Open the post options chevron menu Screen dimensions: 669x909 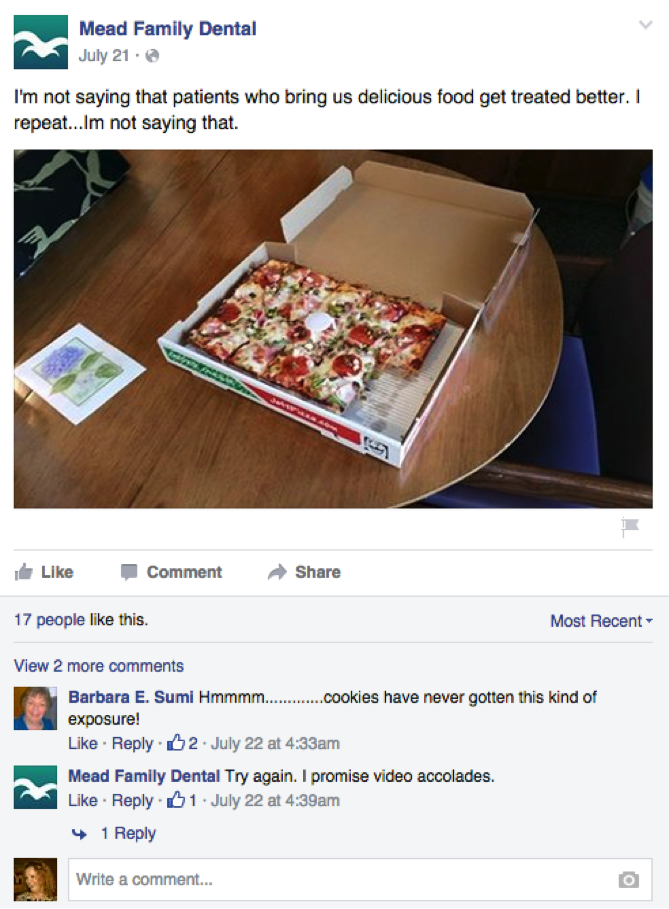(x=645, y=25)
